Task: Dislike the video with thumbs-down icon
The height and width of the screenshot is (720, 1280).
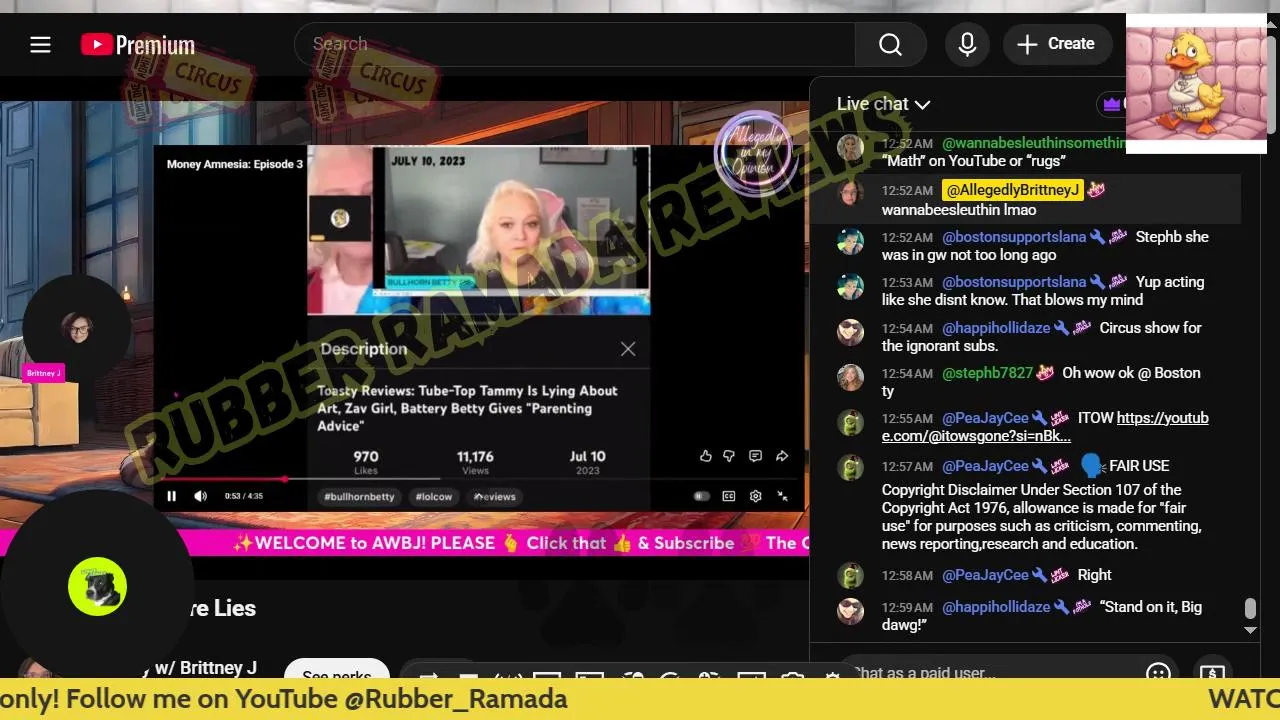Action: 729,456
